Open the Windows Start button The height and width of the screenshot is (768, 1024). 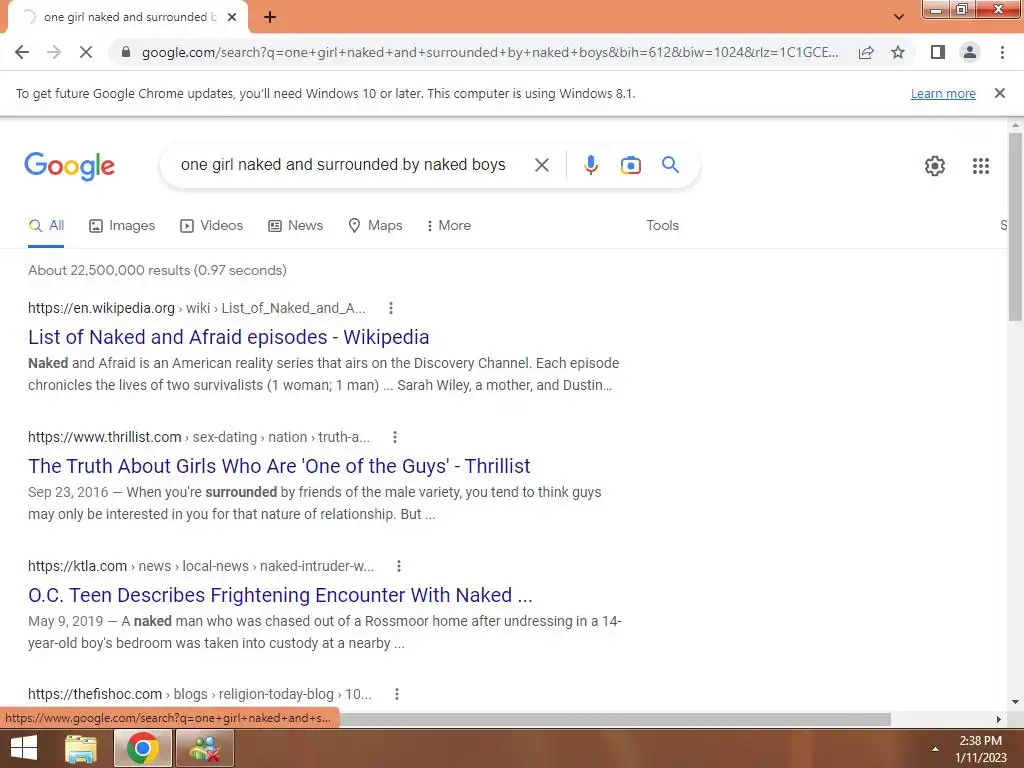point(24,748)
